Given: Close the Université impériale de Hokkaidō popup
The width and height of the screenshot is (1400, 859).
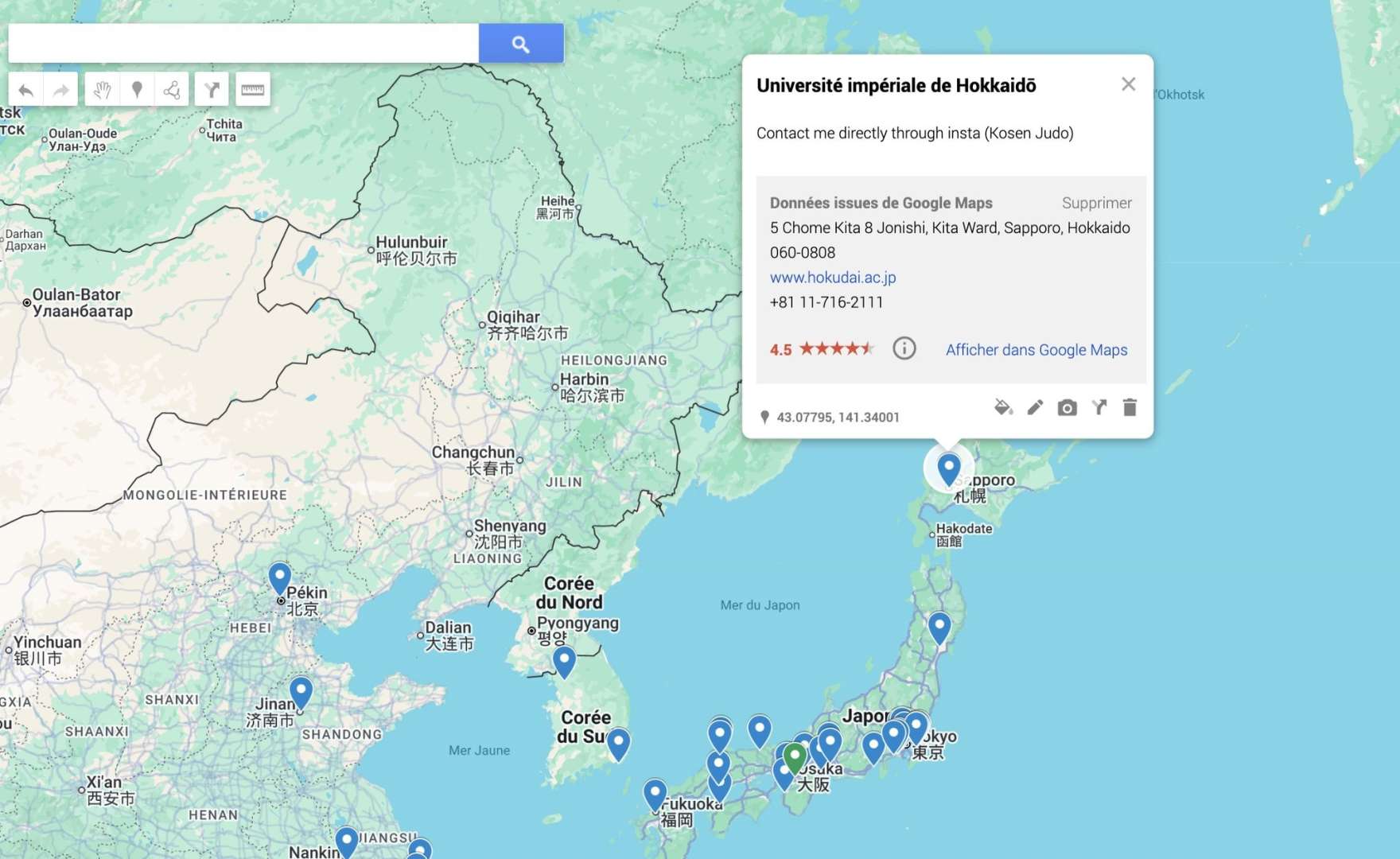Looking at the screenshot, I should click(1128, 84).
